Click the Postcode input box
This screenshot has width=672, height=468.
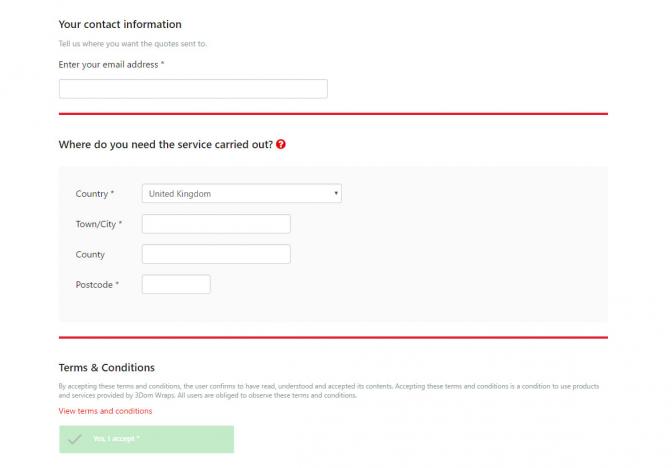point(176,285)
